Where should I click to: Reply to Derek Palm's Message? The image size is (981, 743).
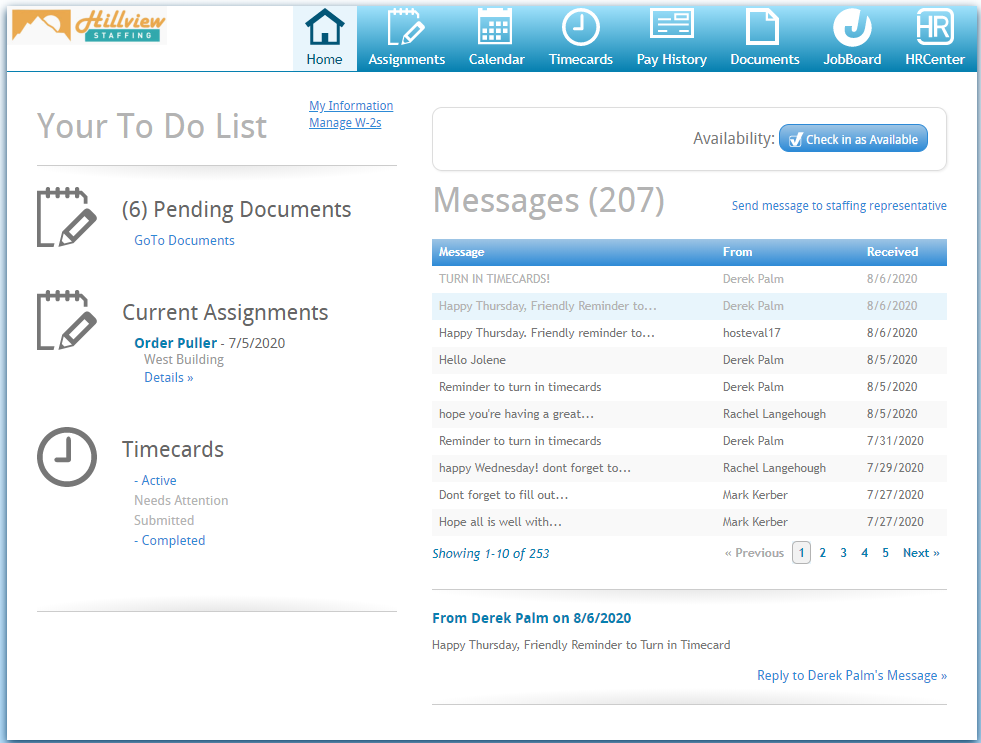[851, 675]
